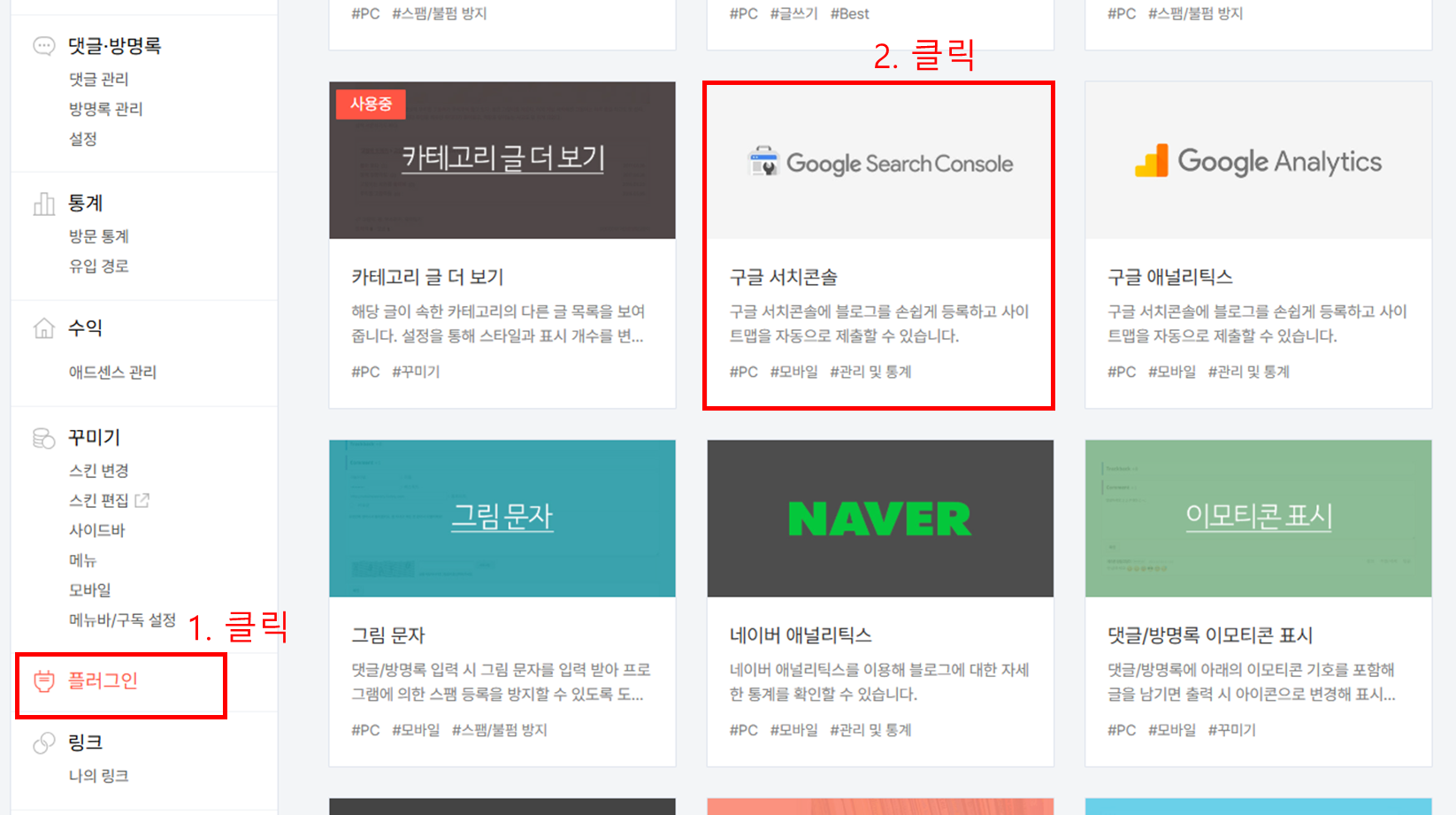Click #Best tag in the top row
This screenshot has width=1456, height=815.
(850, 14)
